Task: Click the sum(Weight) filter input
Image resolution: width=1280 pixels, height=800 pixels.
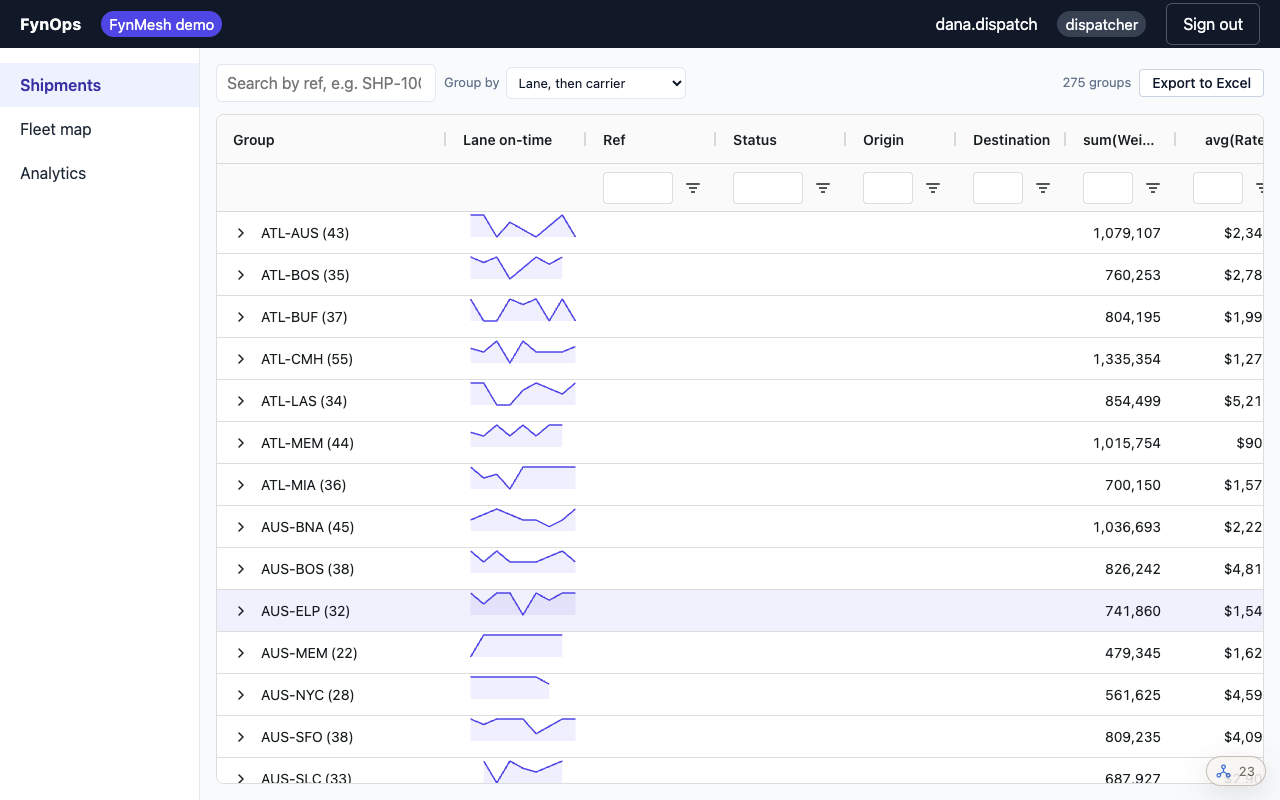Action: tap(1108, 188)
